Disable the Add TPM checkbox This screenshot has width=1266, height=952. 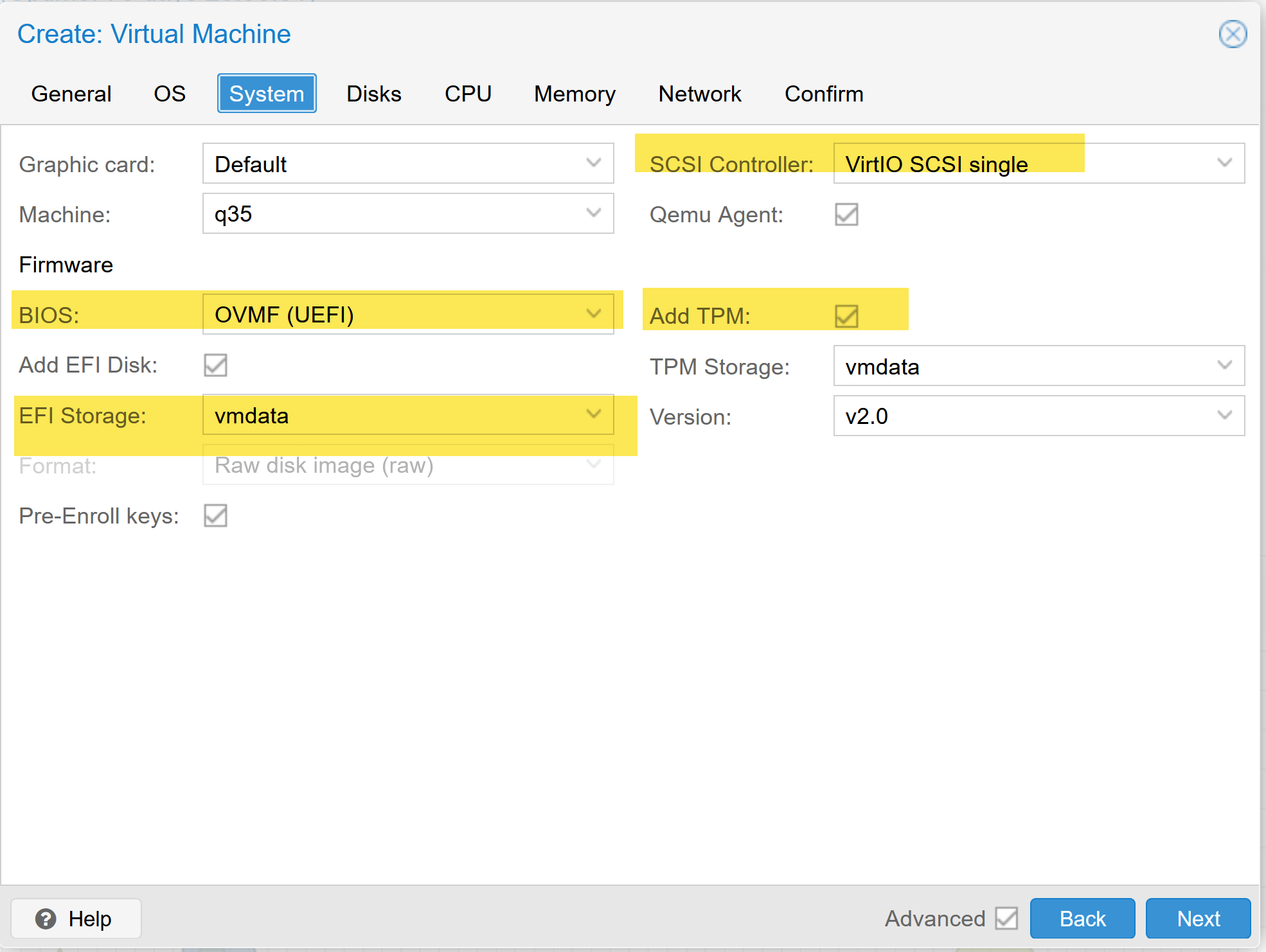[847, 315]
